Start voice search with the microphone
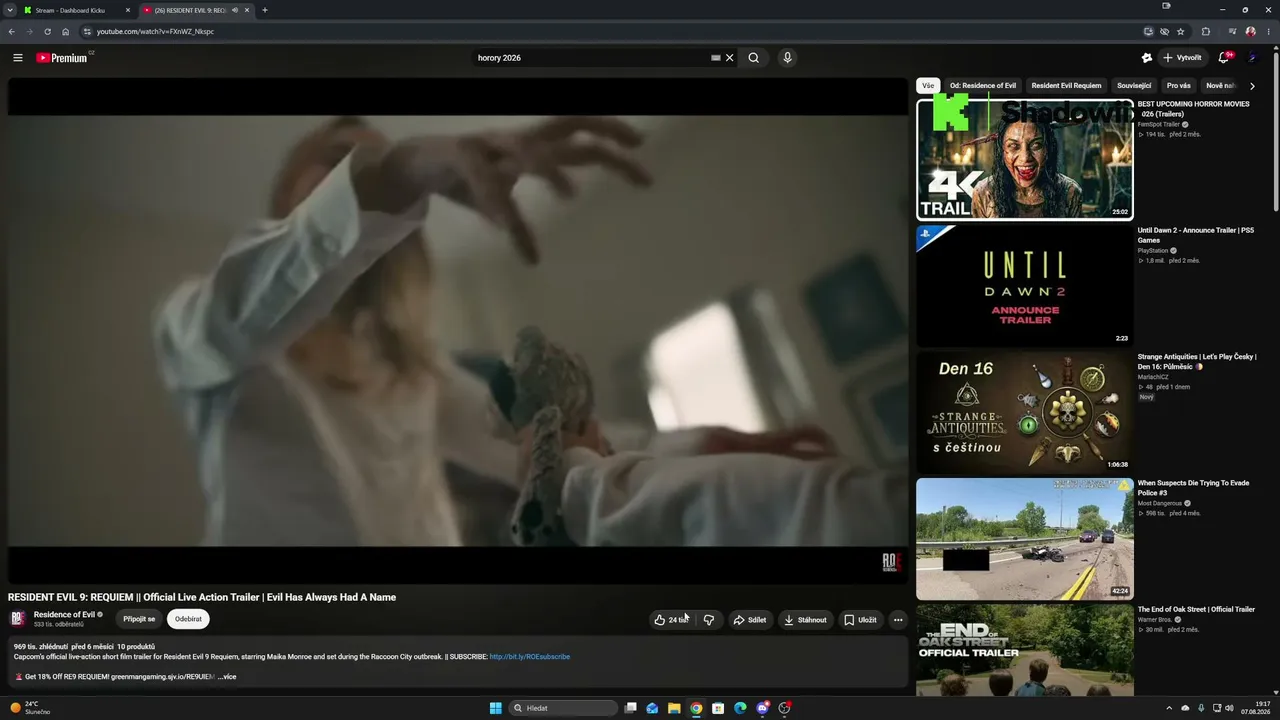1280x720 pixels. (788, 58)
